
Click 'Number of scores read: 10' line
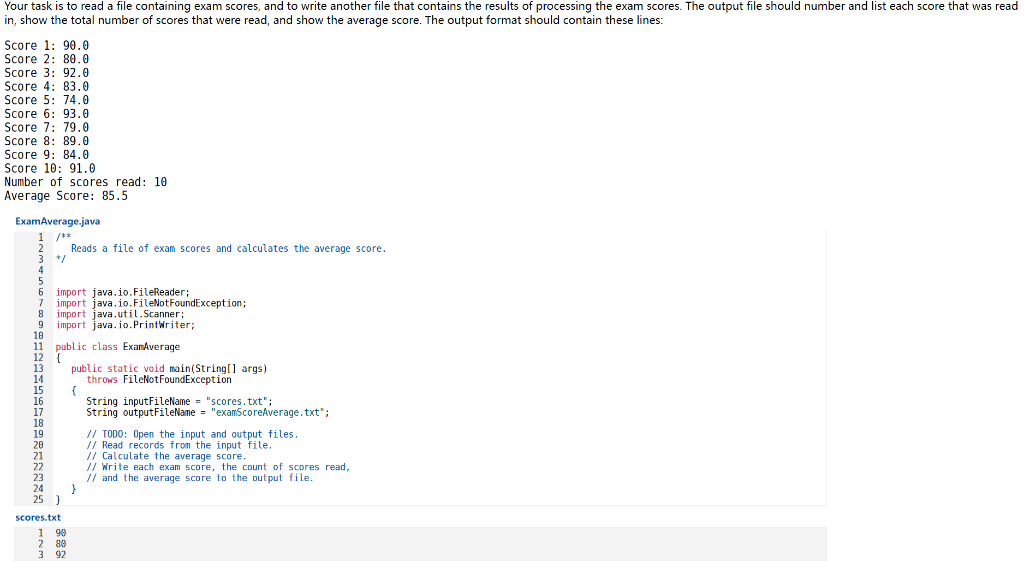[x=86, y=182]
